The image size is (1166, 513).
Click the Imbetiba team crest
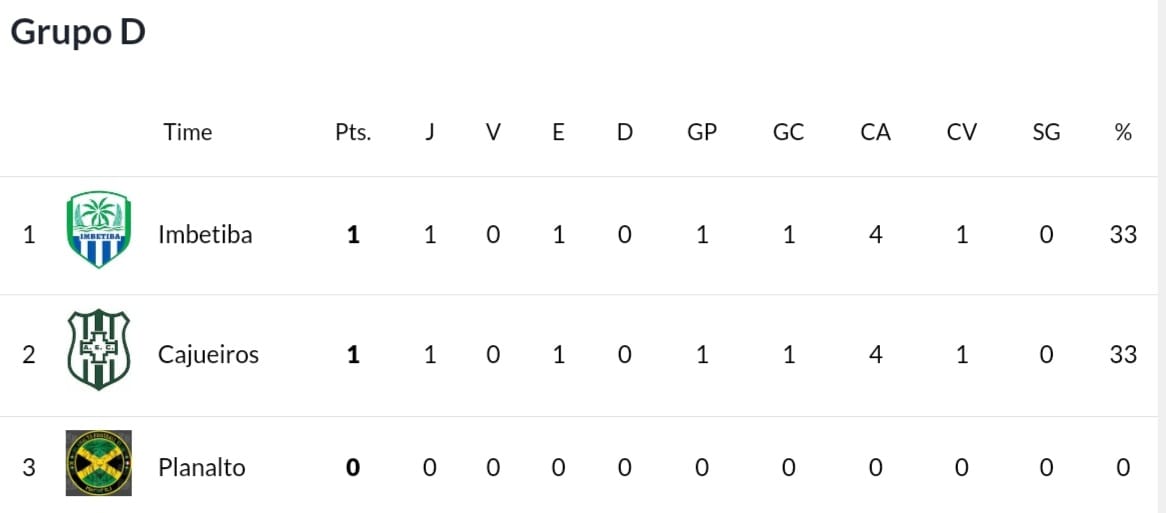pyautogui.click(x=98, y=229)
